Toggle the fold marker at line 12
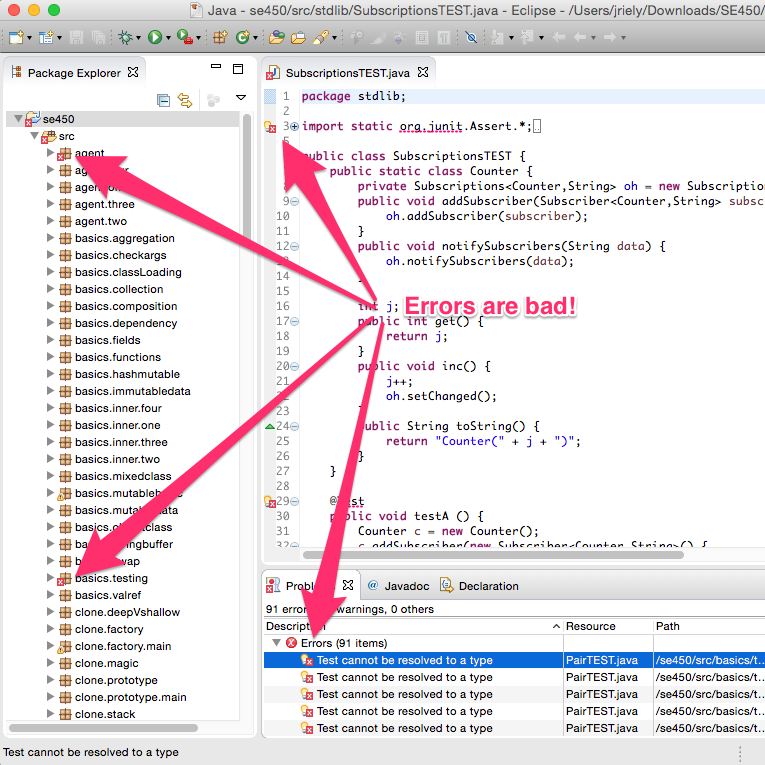Image resolution: width=765 pixels, height=765 pixels. click(x=294, y=246)
